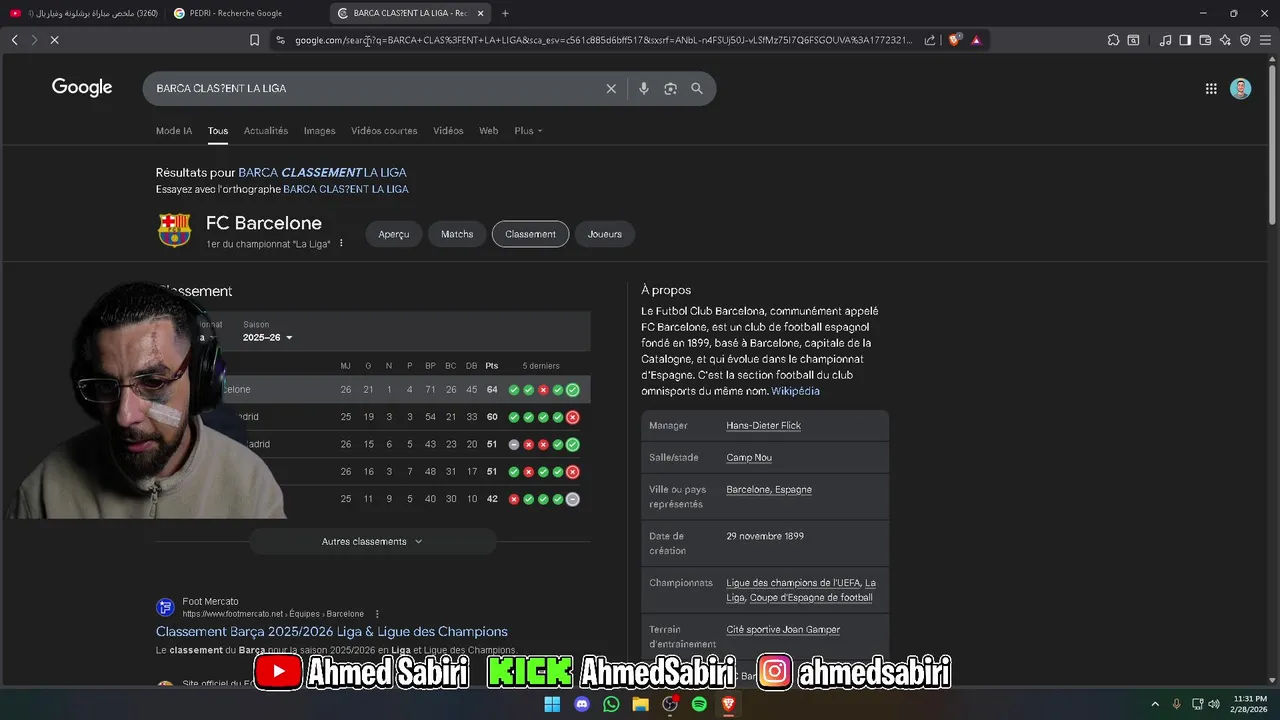Open the Barcelone, Espagne link
The image size is (1280, 720).
pyautogui.click(x=769, y=490)
